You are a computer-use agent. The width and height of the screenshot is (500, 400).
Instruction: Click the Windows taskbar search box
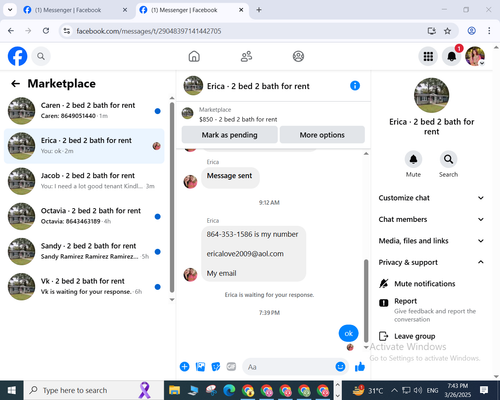tap(93, 390)
